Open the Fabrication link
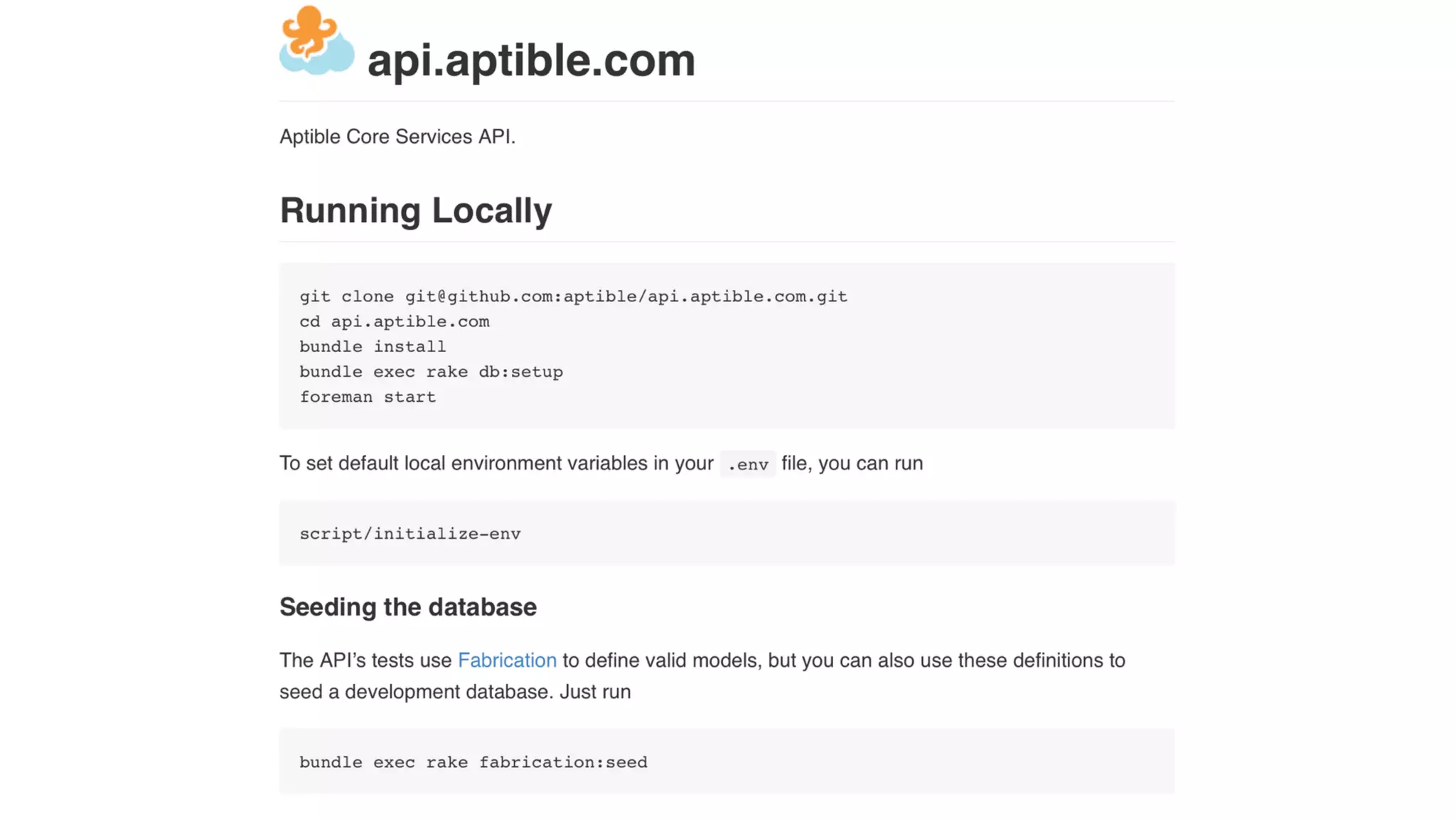The image size is (1456, 819). tap(507, 660)
